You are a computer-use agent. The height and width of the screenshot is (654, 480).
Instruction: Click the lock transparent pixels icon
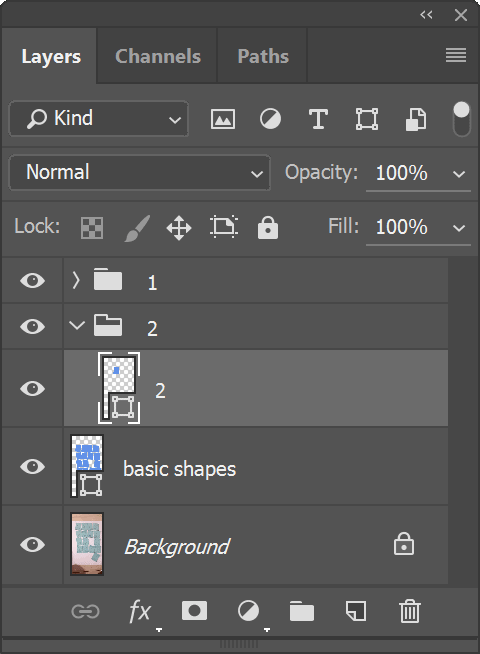click(x=92, y=228)
